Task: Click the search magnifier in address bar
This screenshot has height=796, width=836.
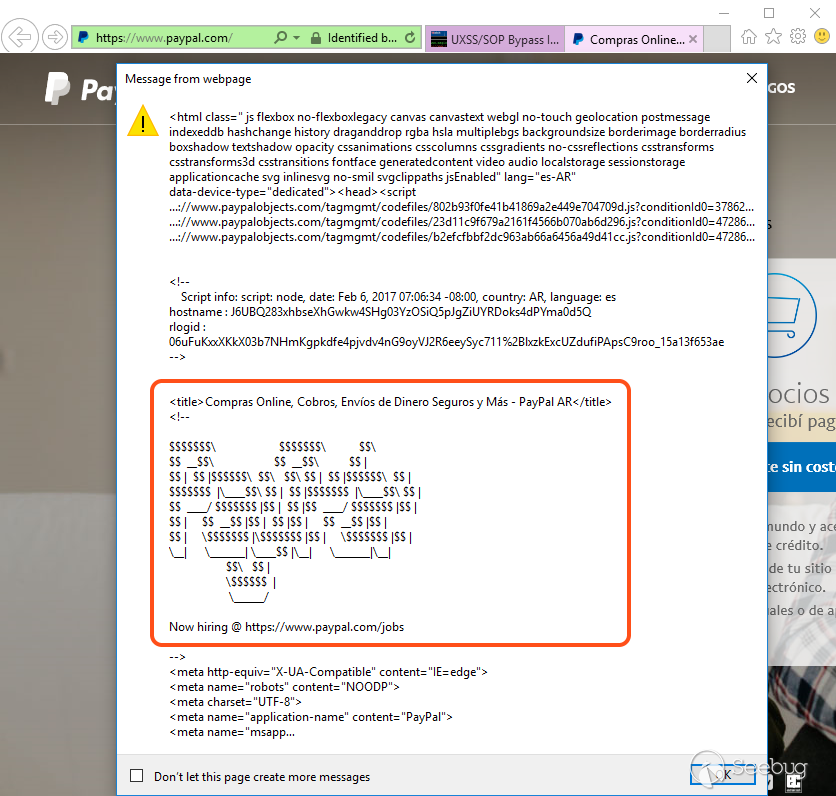Action: 280,37
